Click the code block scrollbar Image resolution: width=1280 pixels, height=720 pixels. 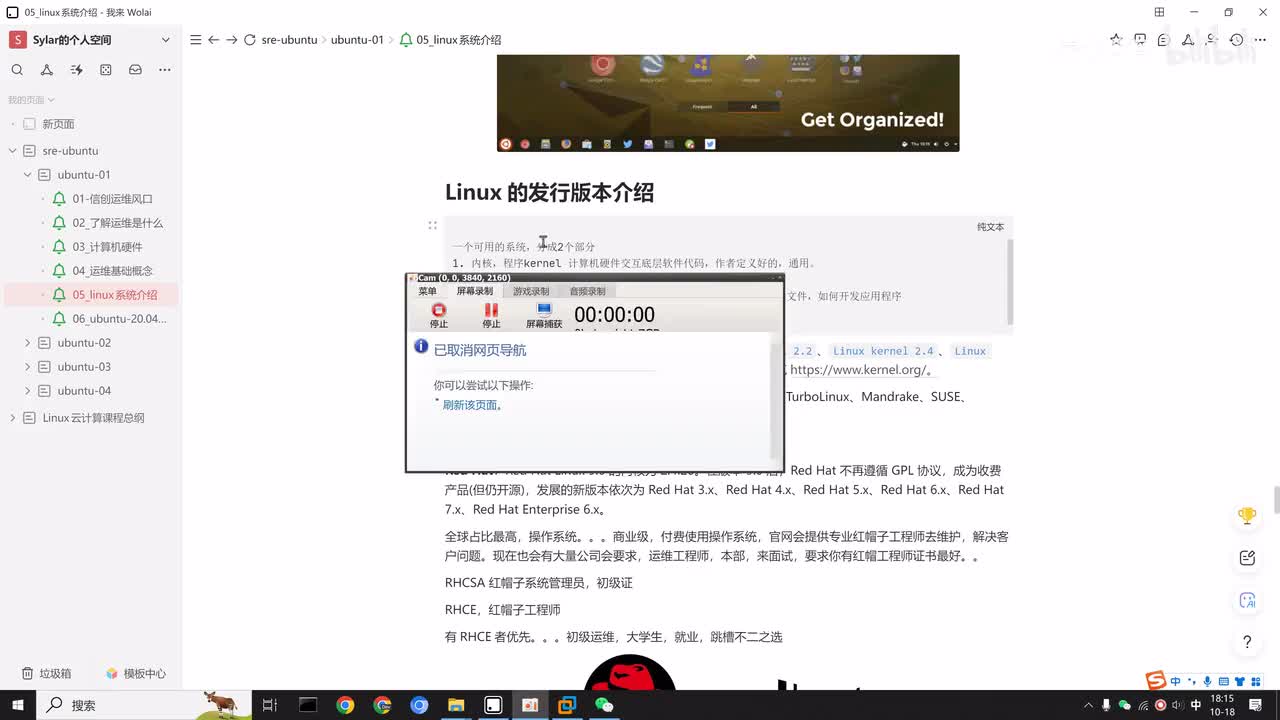(1010, 281)
